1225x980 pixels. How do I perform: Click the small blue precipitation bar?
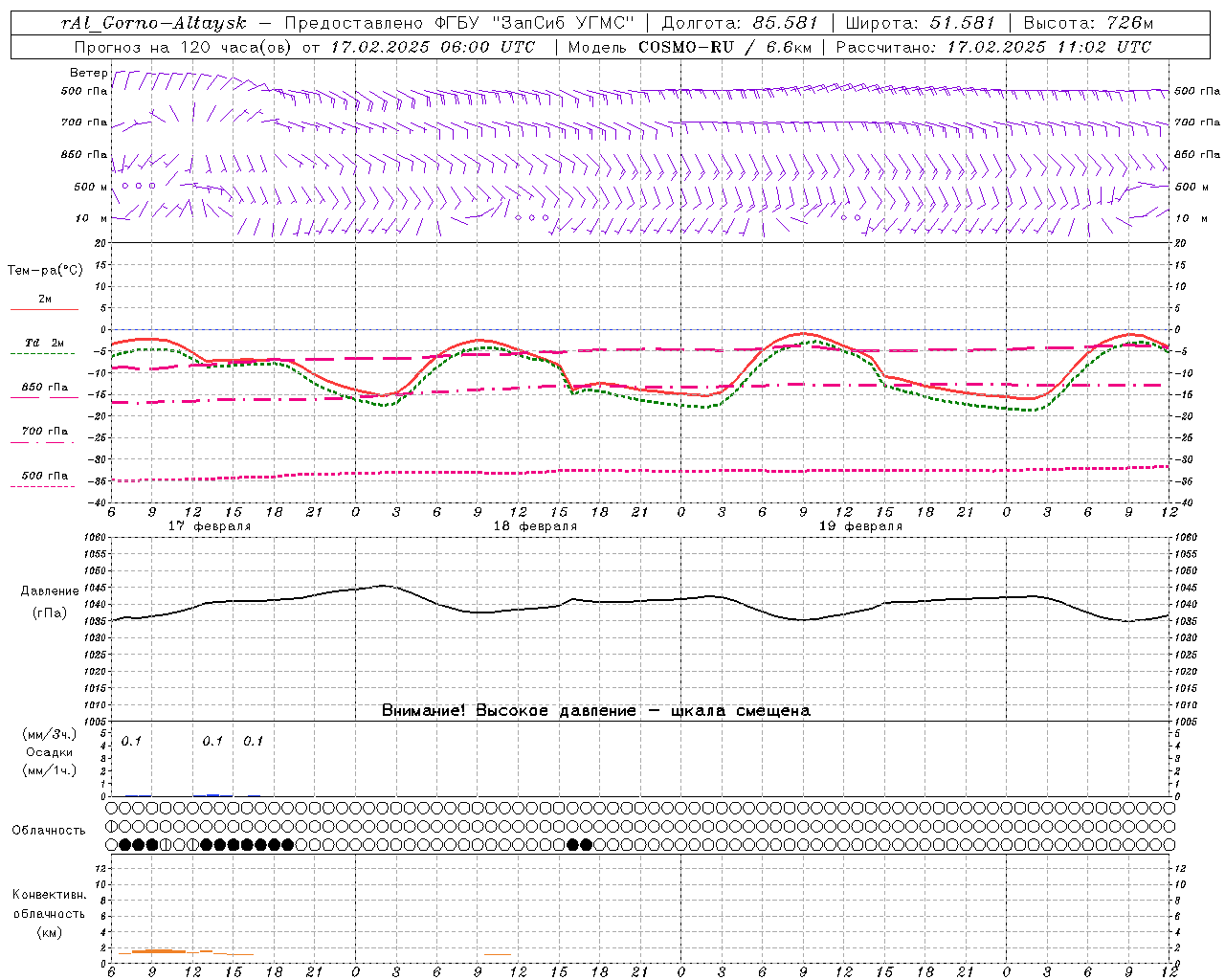click(x=213, y=794)
